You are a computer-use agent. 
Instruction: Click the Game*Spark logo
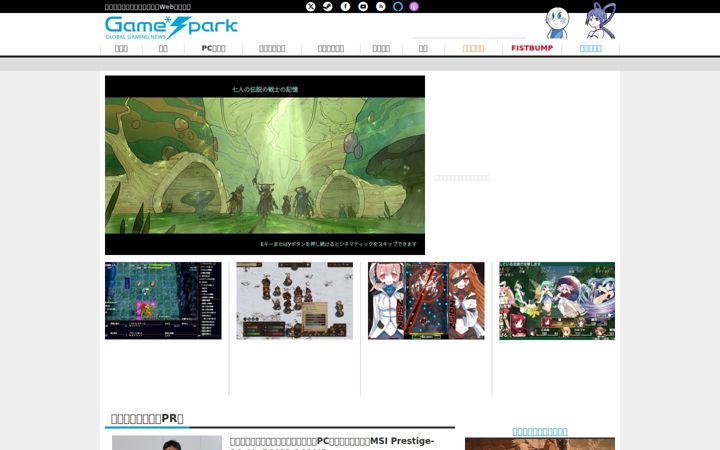click(171, 28)
